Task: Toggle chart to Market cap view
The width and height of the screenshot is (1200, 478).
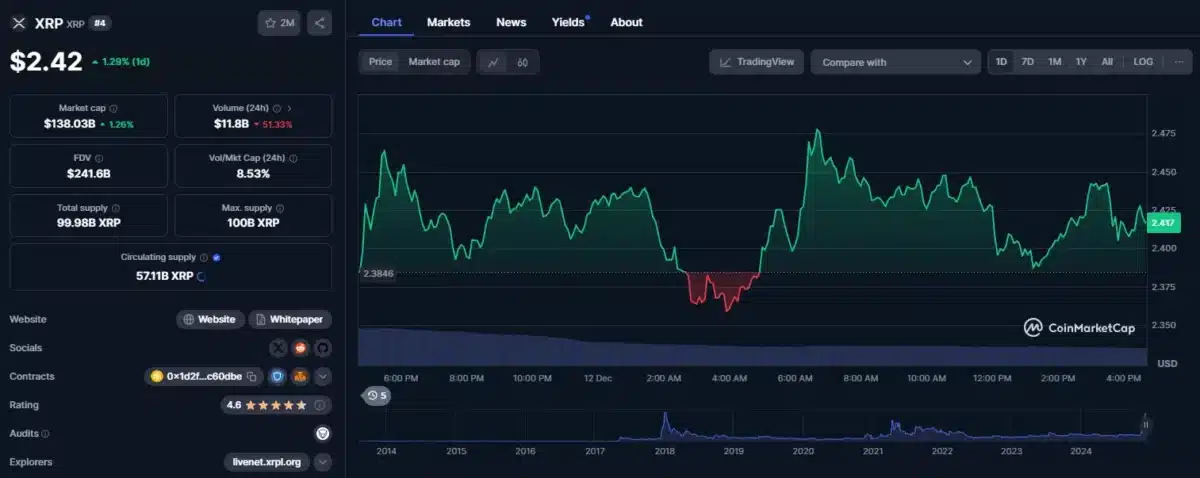Action: pos(434,62)
